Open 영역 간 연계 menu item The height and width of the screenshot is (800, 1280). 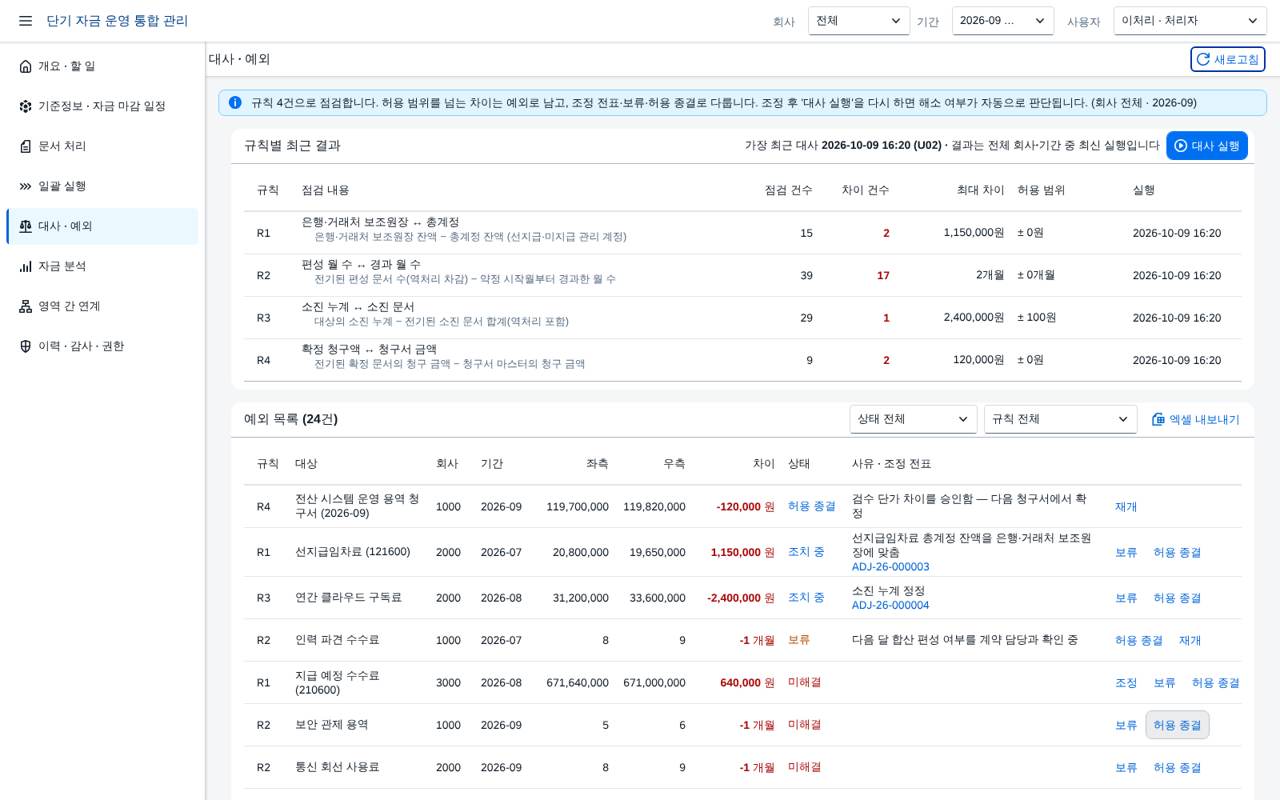point(102,306)
